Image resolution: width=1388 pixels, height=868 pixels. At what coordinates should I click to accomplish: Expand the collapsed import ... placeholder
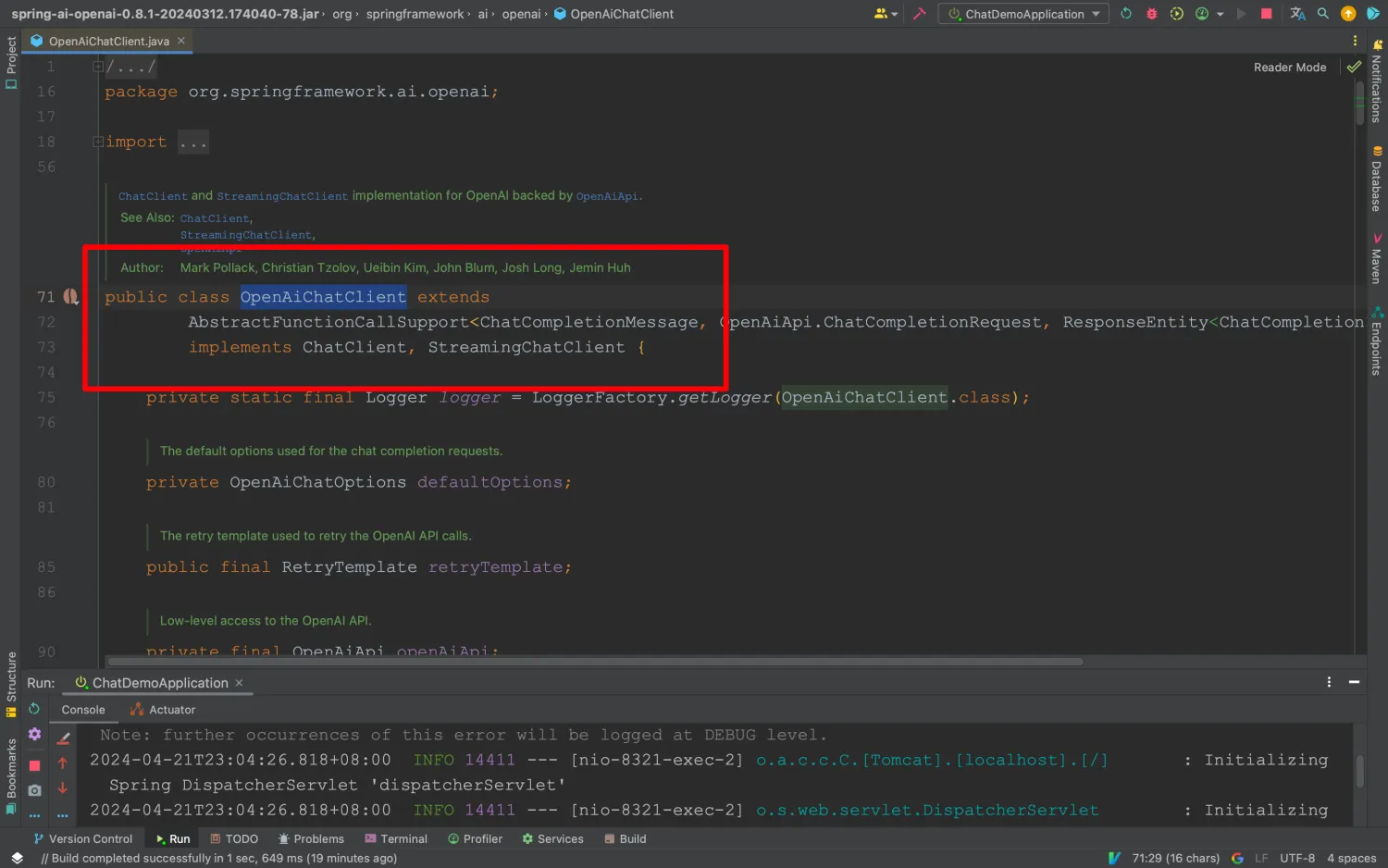(x=193, y=142)
